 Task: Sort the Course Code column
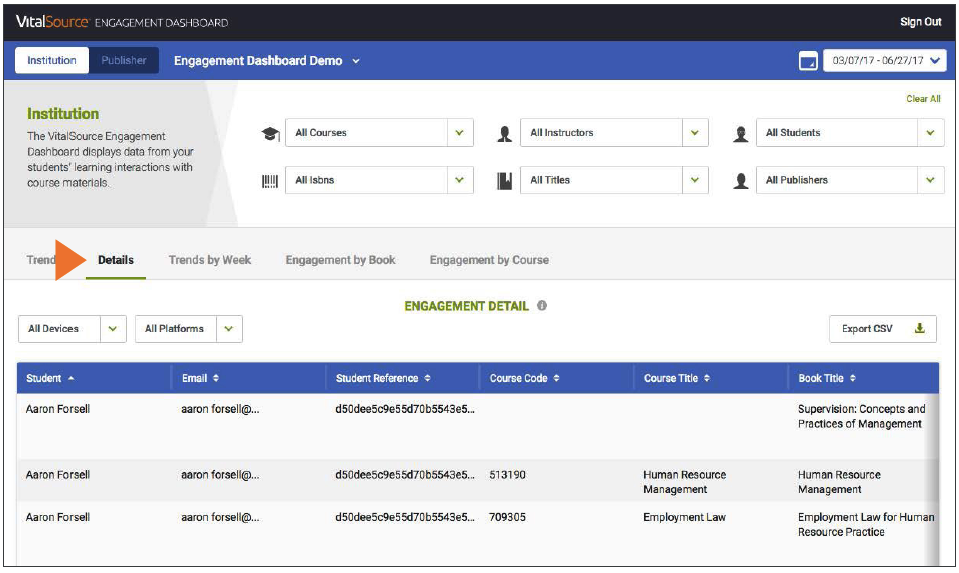(556, 379)
